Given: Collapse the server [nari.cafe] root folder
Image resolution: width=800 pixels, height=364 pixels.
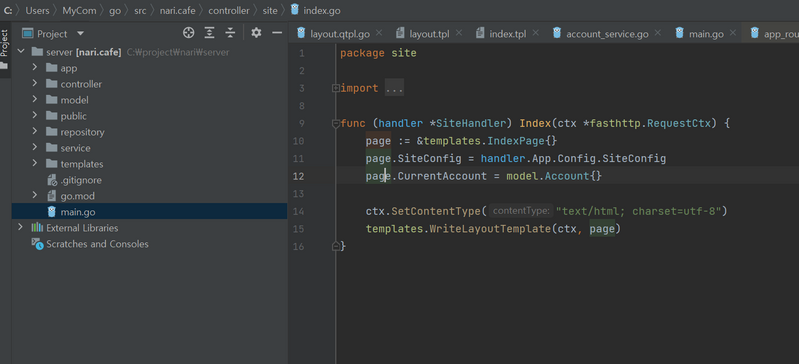Looking at the screenshot, I should (21, 52).
